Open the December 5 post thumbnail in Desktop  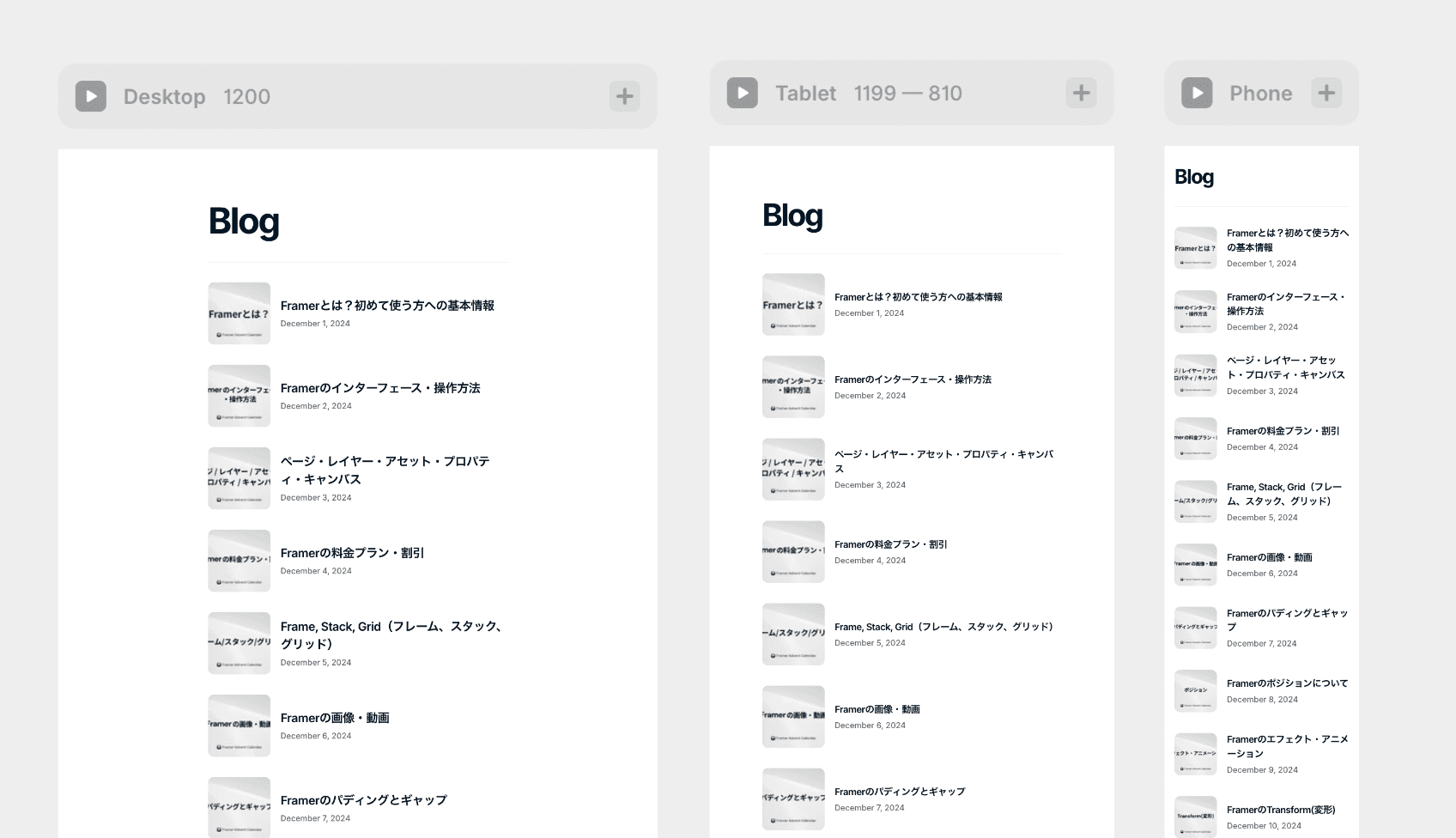point(240,643)
